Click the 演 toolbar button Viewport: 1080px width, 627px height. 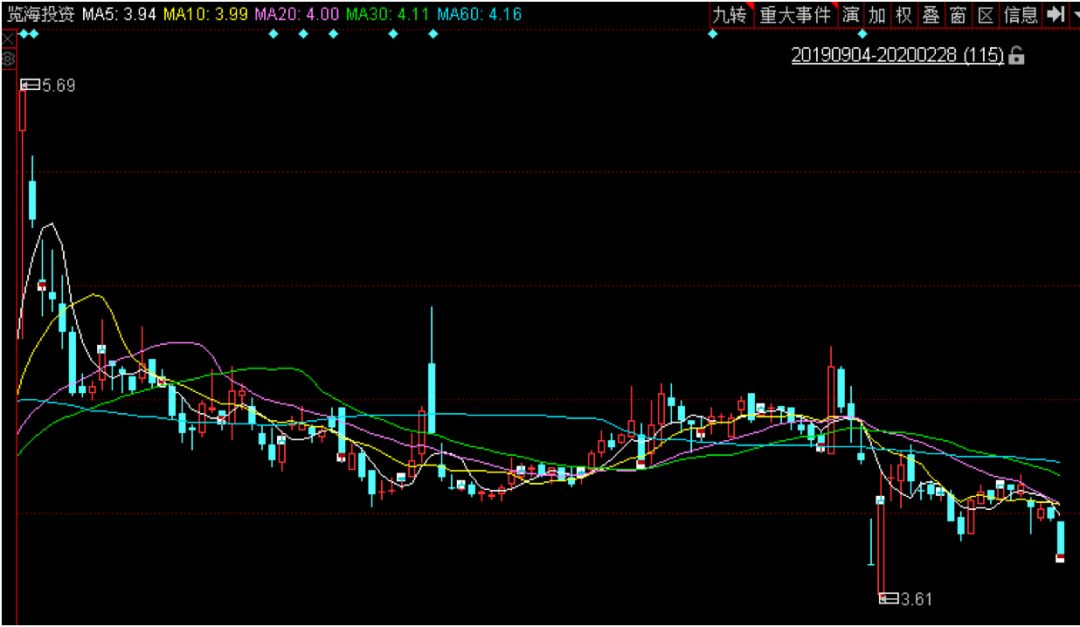[851, 14]
